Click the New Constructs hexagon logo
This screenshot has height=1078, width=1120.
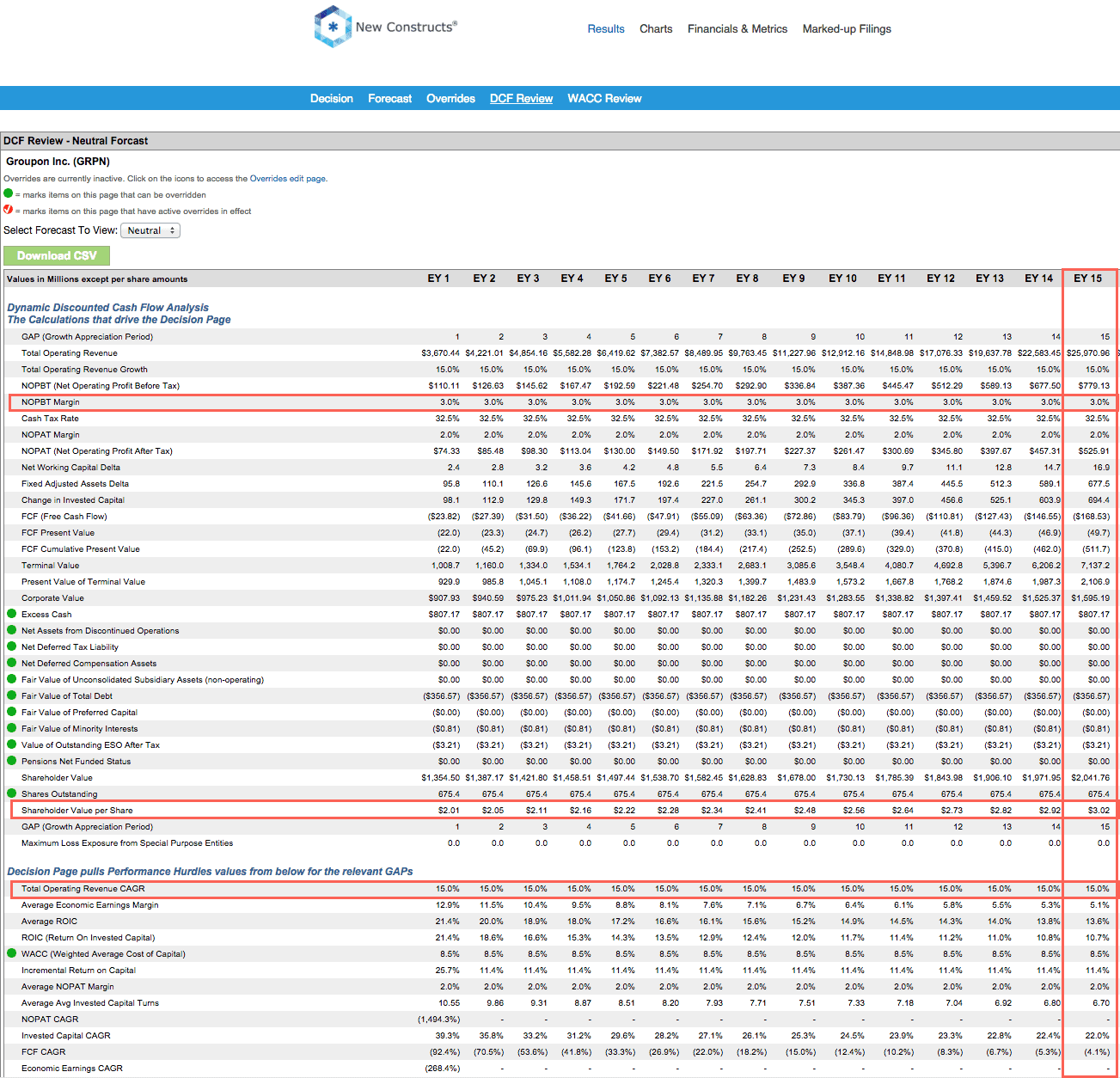pos(333,27)
